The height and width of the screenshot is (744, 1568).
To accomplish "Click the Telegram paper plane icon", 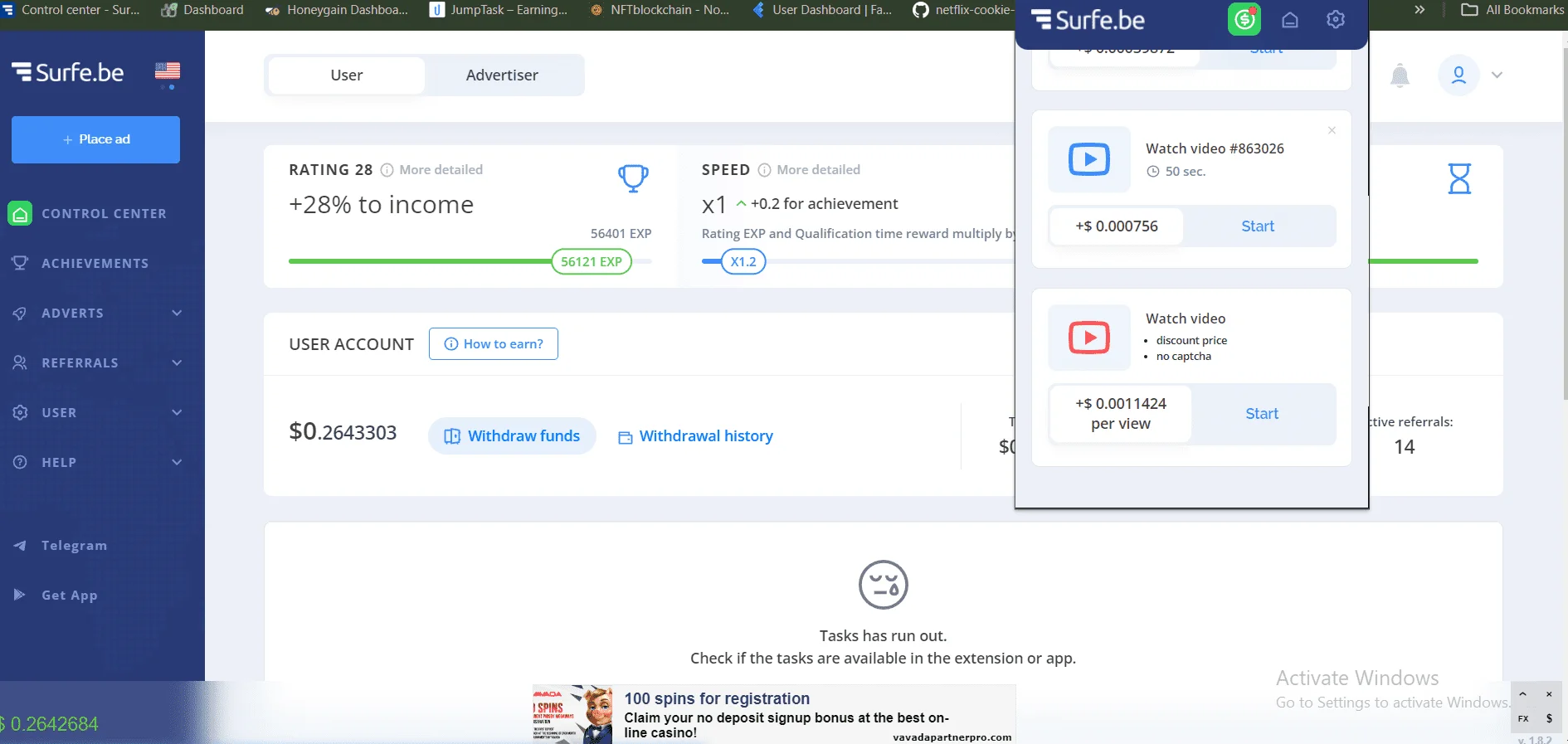I will (x=20, y=546).
